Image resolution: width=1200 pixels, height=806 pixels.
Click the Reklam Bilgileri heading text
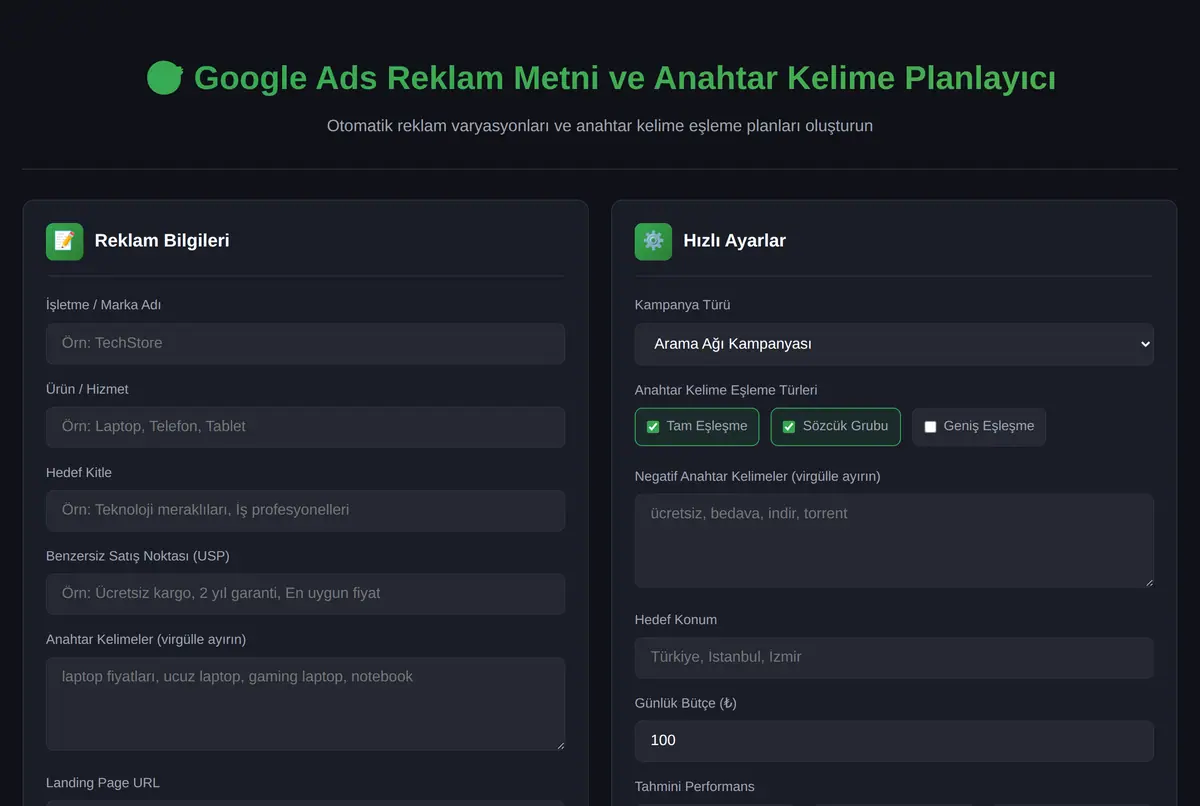(x=162, y=241)
